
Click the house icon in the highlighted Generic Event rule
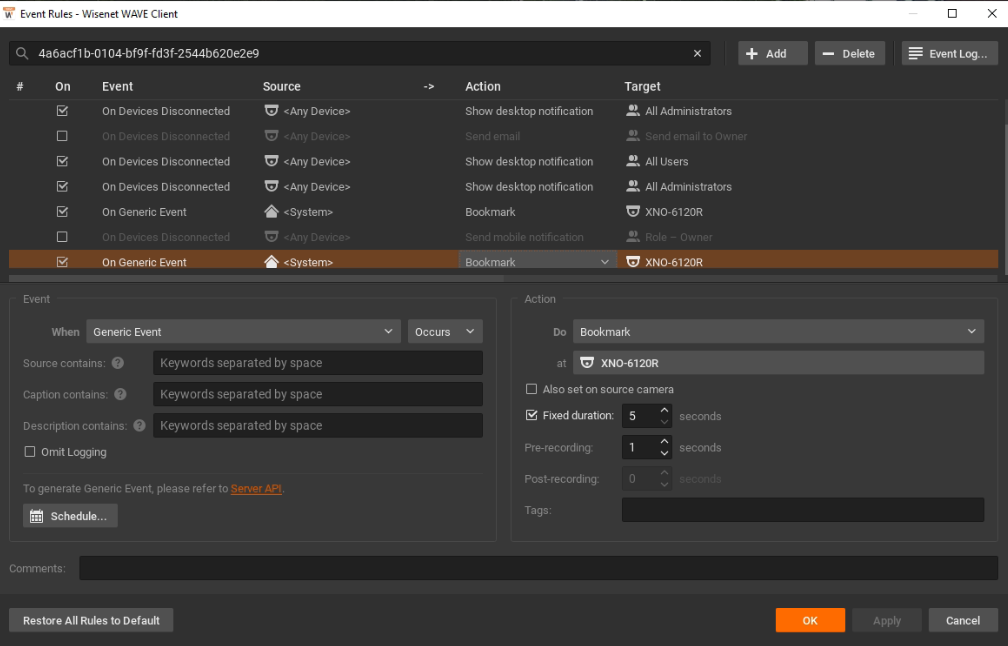coord(271,262)
